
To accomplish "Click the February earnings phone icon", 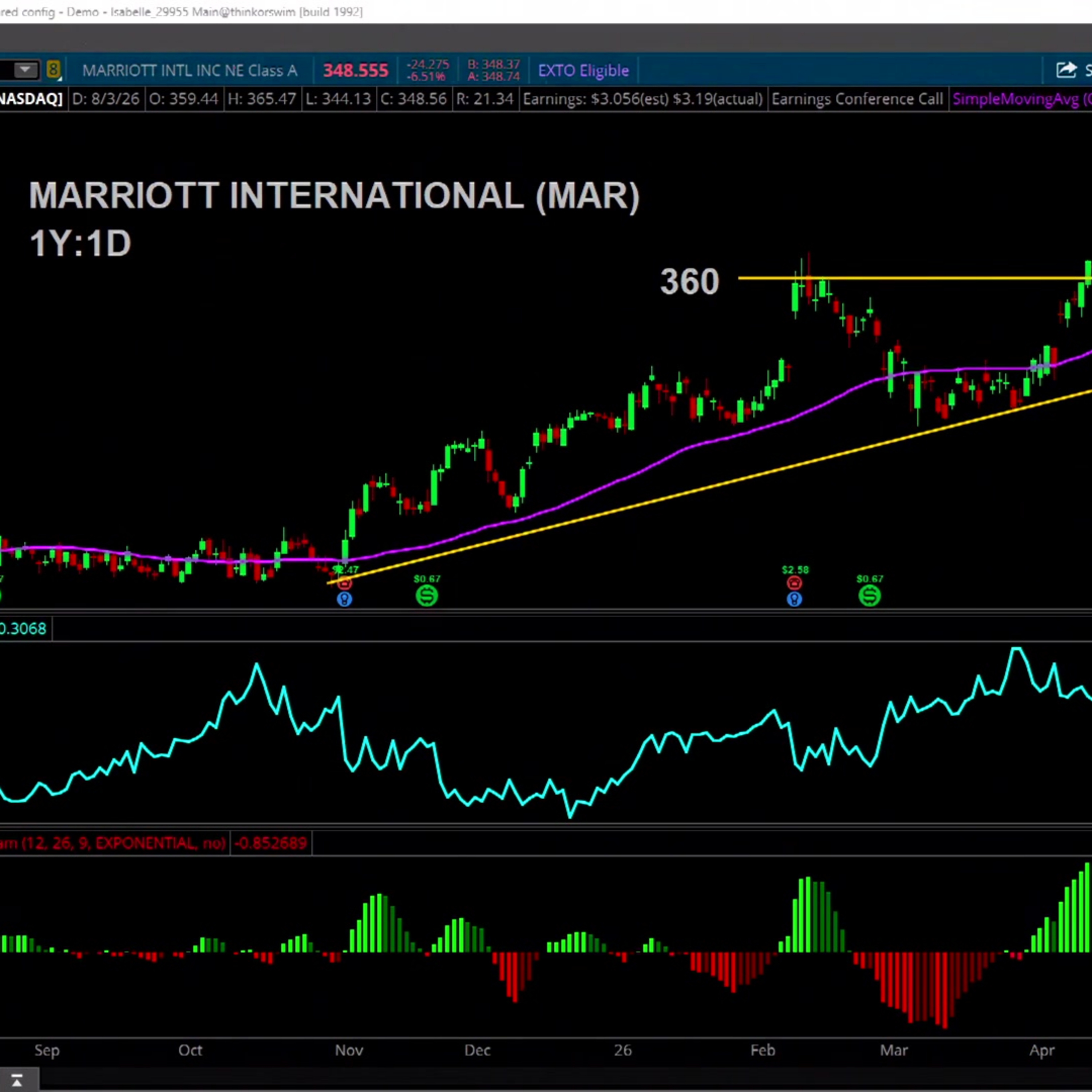I will [794, 583].
